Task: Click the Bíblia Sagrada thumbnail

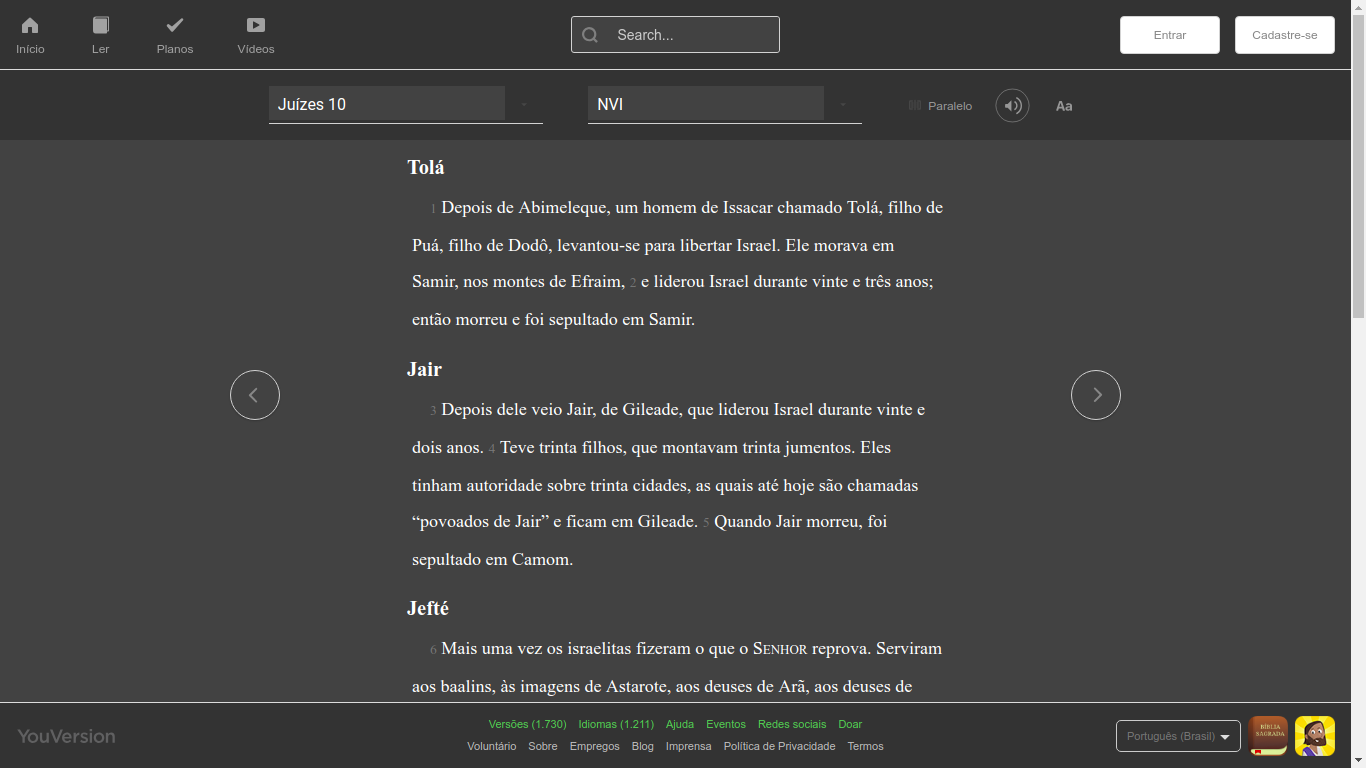Action: tap(1267, 735)
